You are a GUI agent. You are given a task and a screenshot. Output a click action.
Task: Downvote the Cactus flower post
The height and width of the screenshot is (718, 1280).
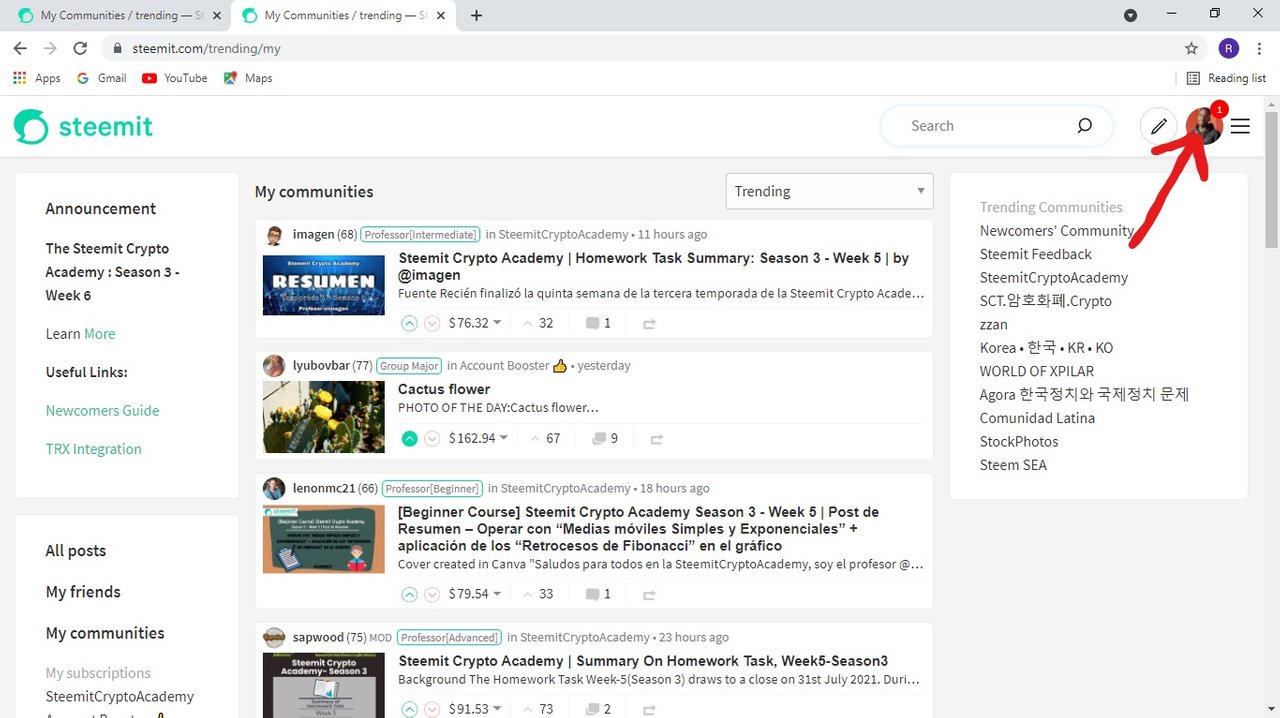tap(432, 438)
